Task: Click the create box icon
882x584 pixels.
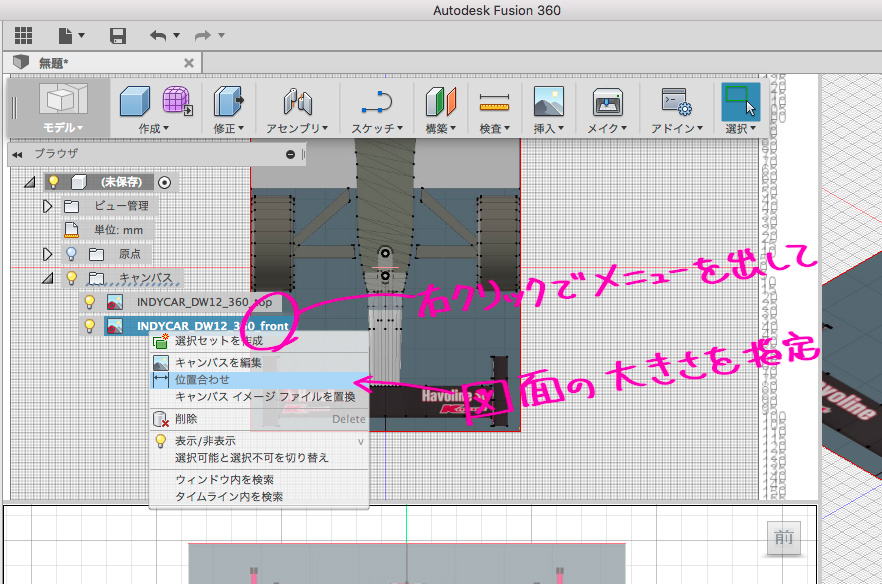Action: pos(135,101)
